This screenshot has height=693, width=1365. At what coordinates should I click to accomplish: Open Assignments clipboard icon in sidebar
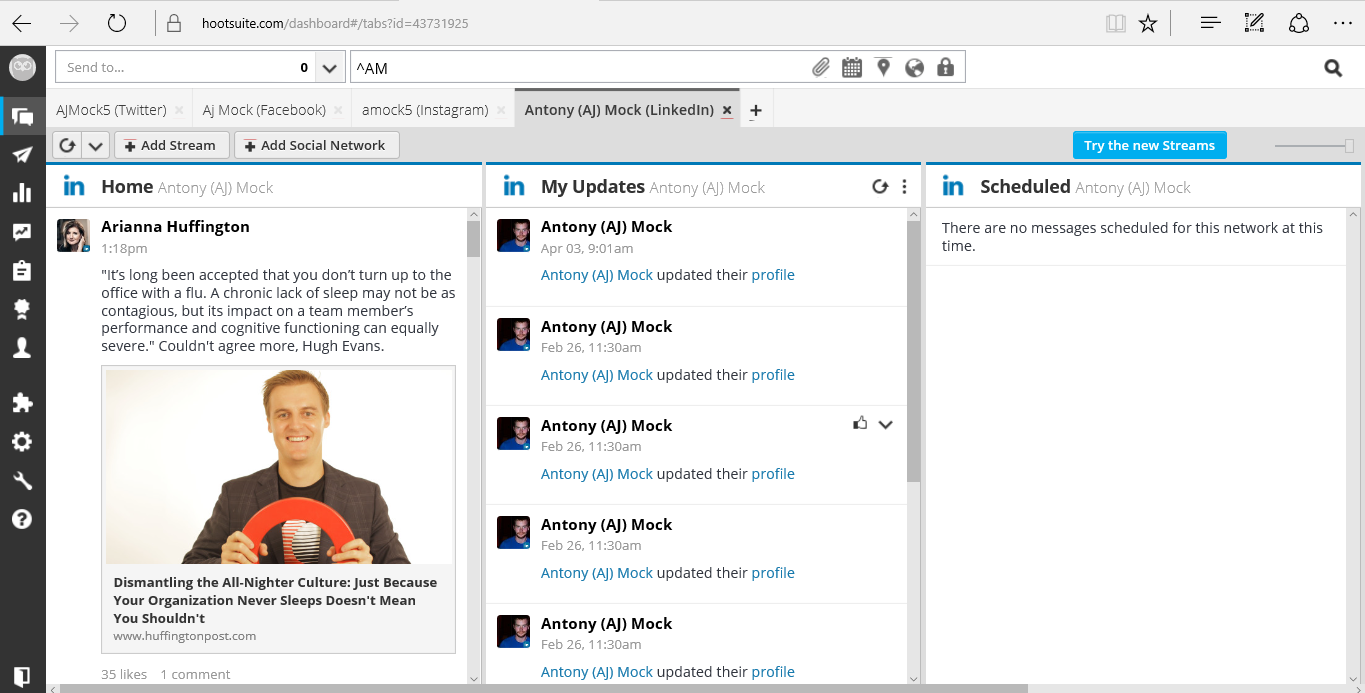[x=22, y=271]
